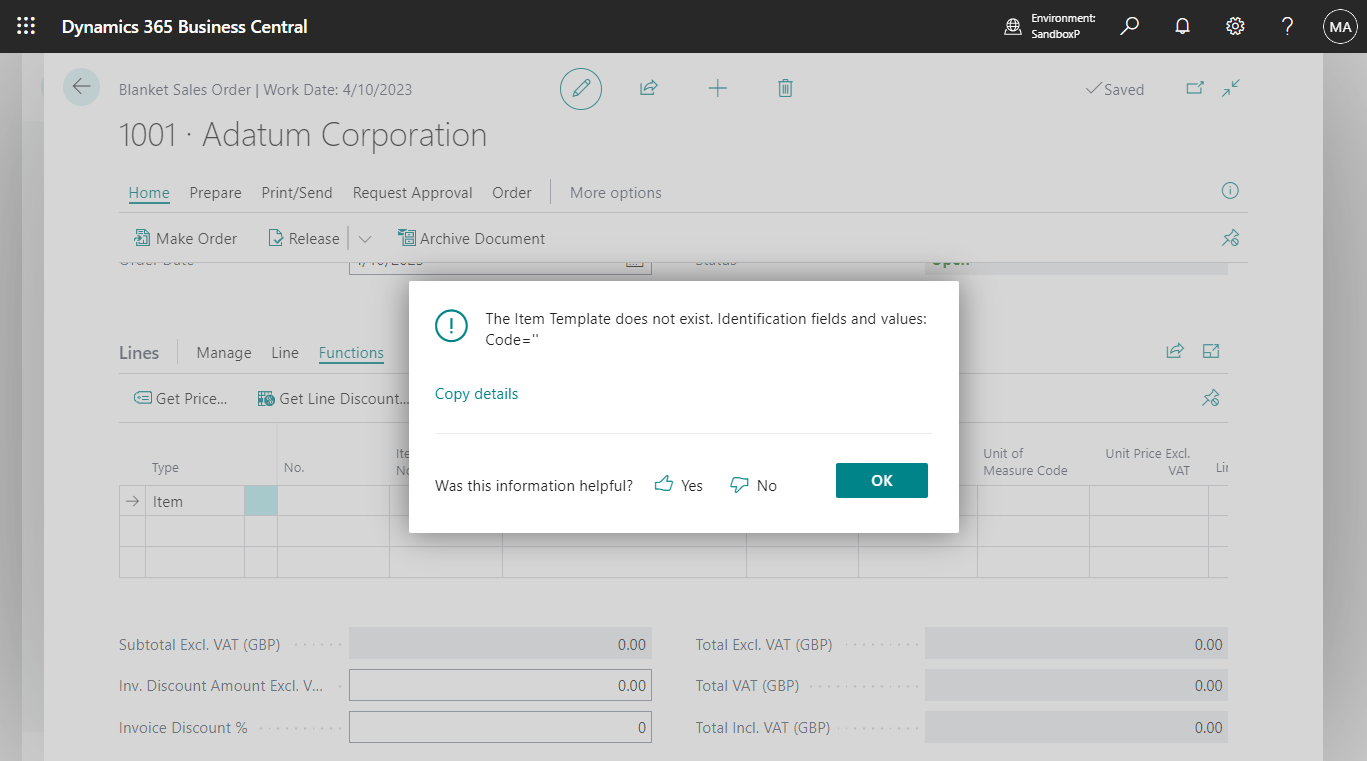Click the pencil edit icon

coord(580,89)
